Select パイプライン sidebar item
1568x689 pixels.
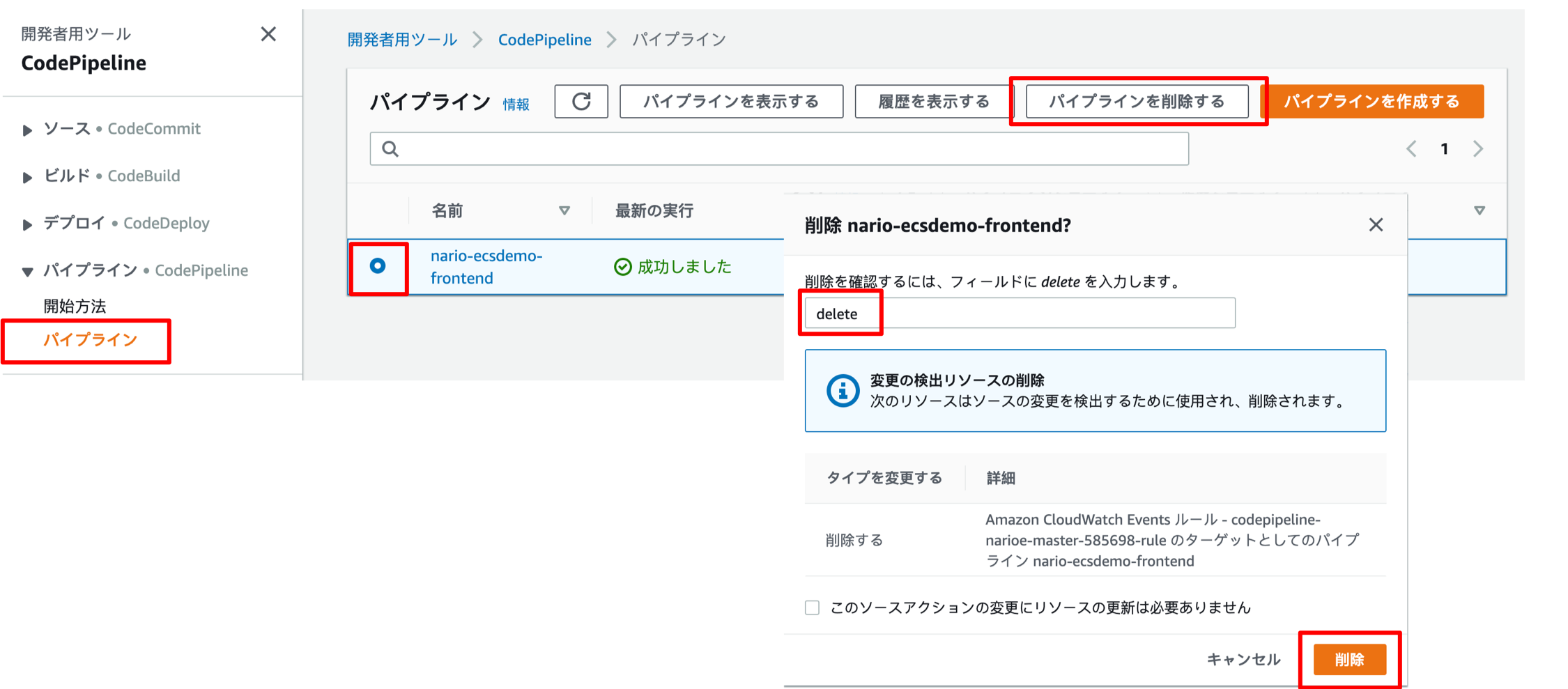click(91, 340)
